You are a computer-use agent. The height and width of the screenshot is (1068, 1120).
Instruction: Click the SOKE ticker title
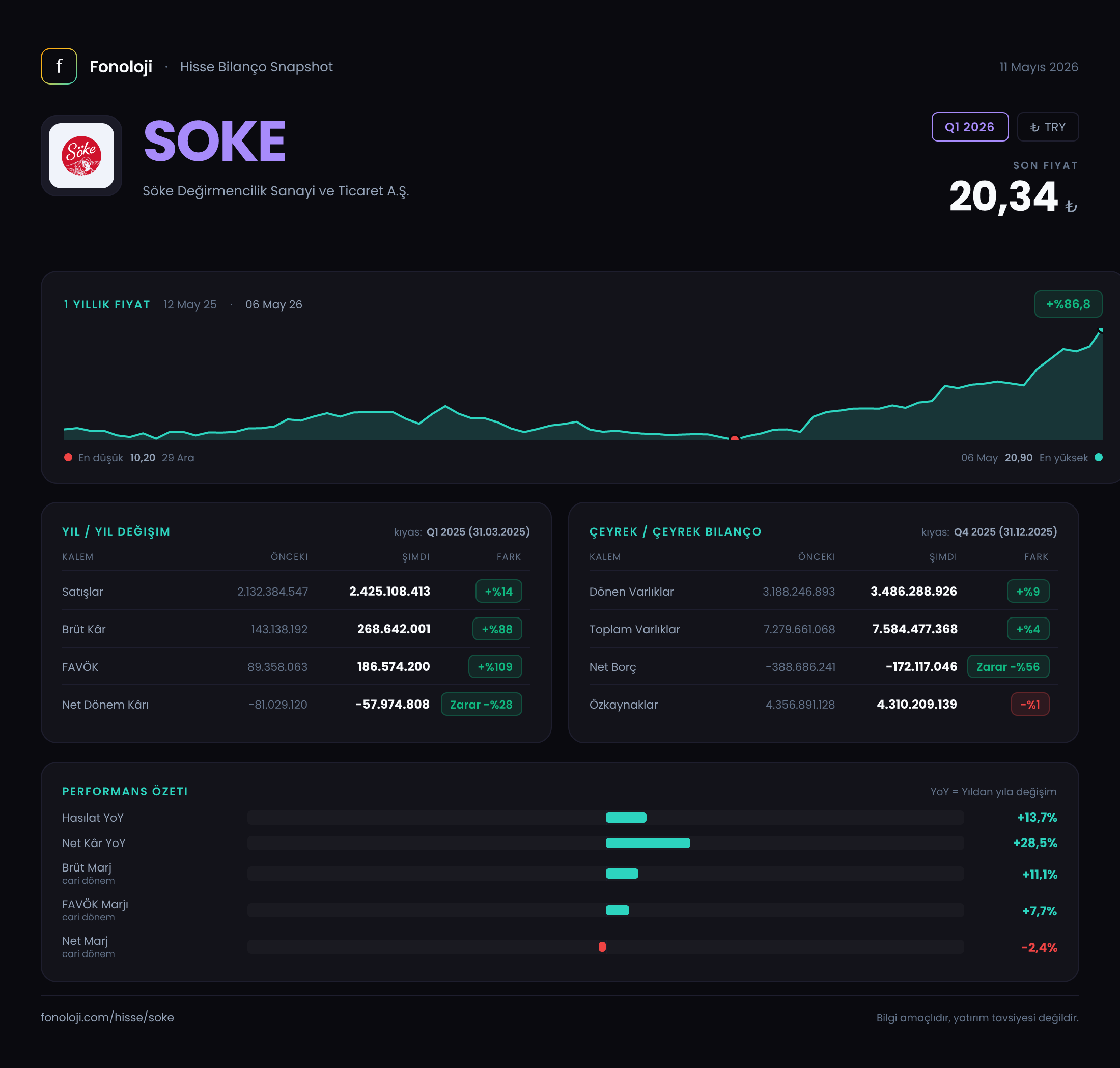pyautogui.click(x=215, y=140)
